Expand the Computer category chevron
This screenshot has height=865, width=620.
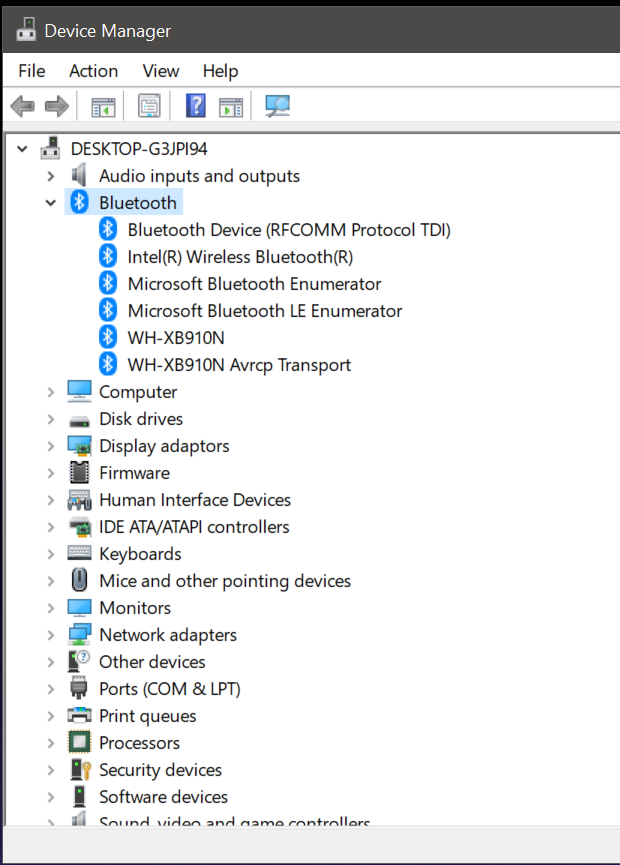pos(51,392)
